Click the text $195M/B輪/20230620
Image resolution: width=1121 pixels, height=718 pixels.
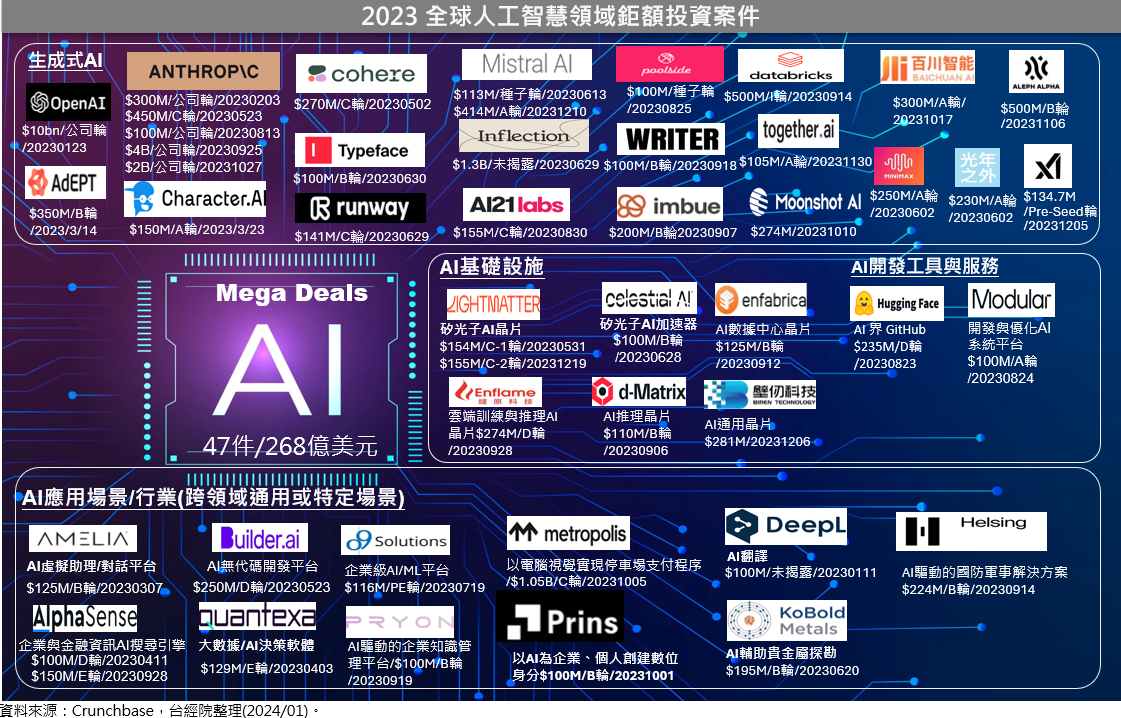[x=792, y=671]
